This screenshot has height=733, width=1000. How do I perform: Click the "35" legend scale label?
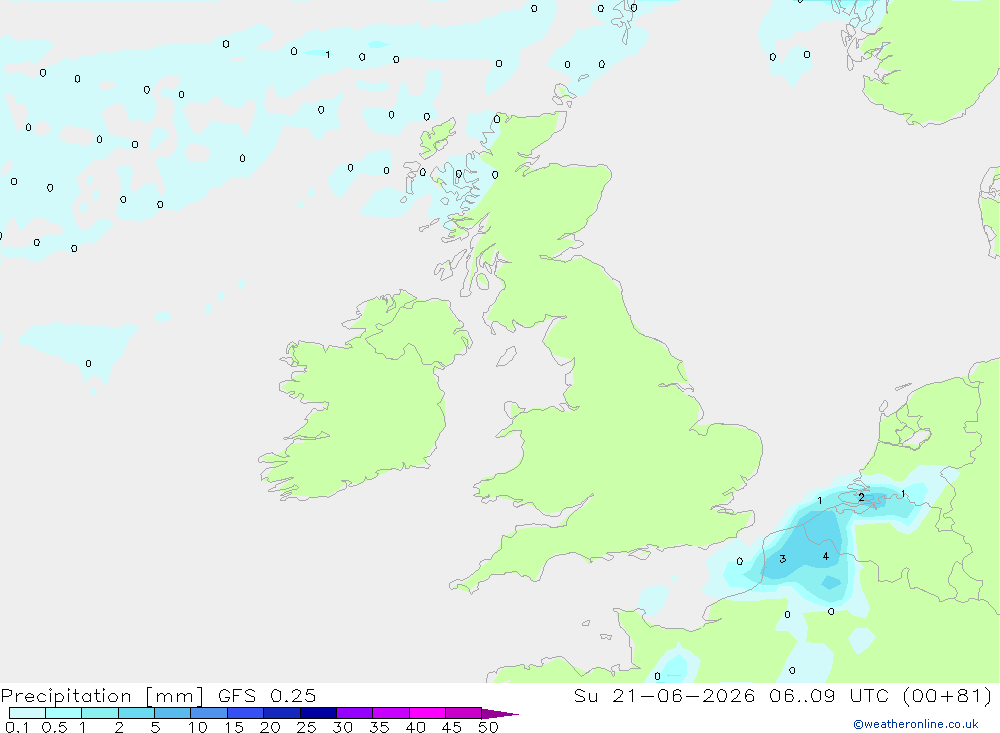coord(379,727)
